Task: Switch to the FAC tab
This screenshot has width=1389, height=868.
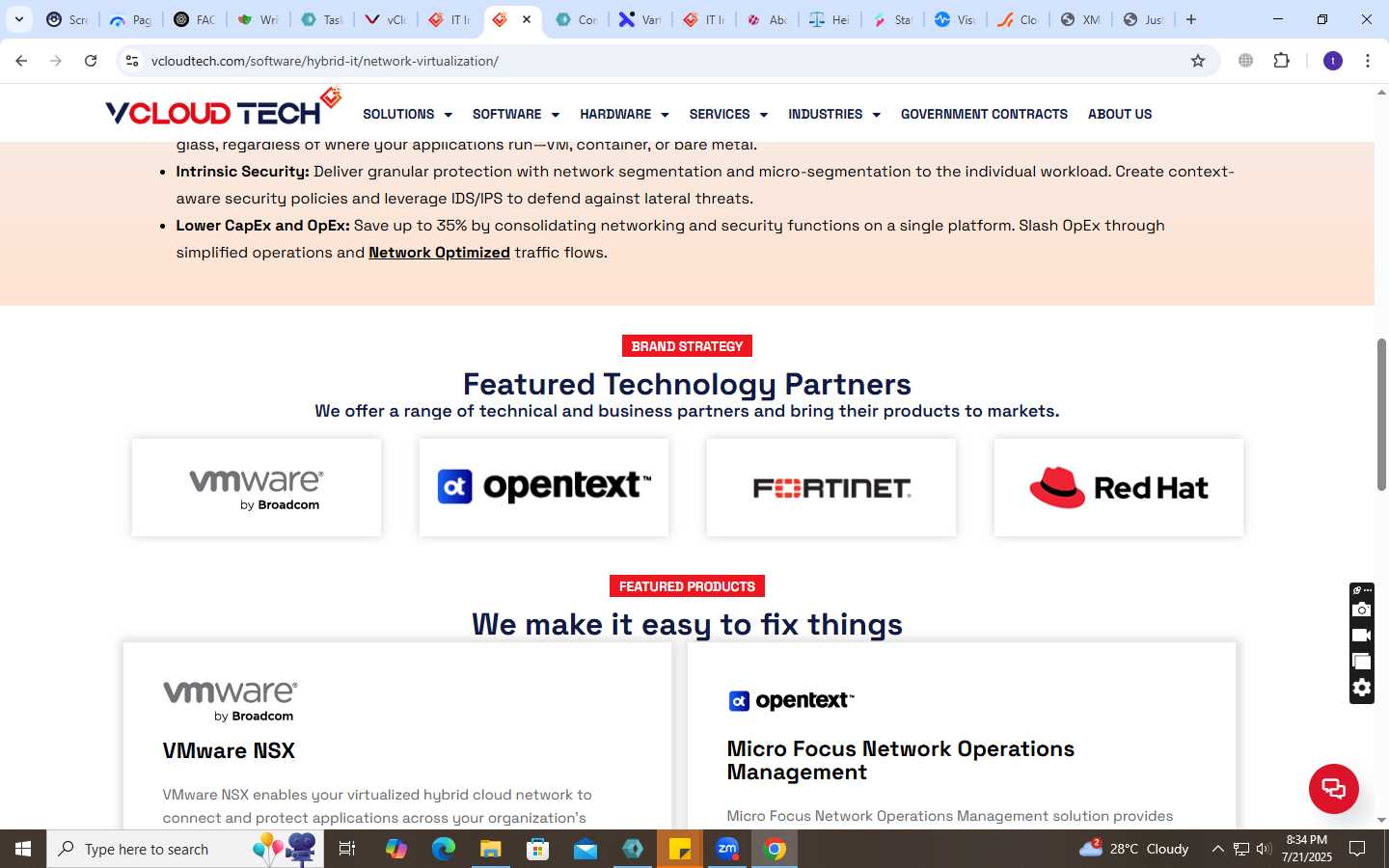Action: coord(195,19)
